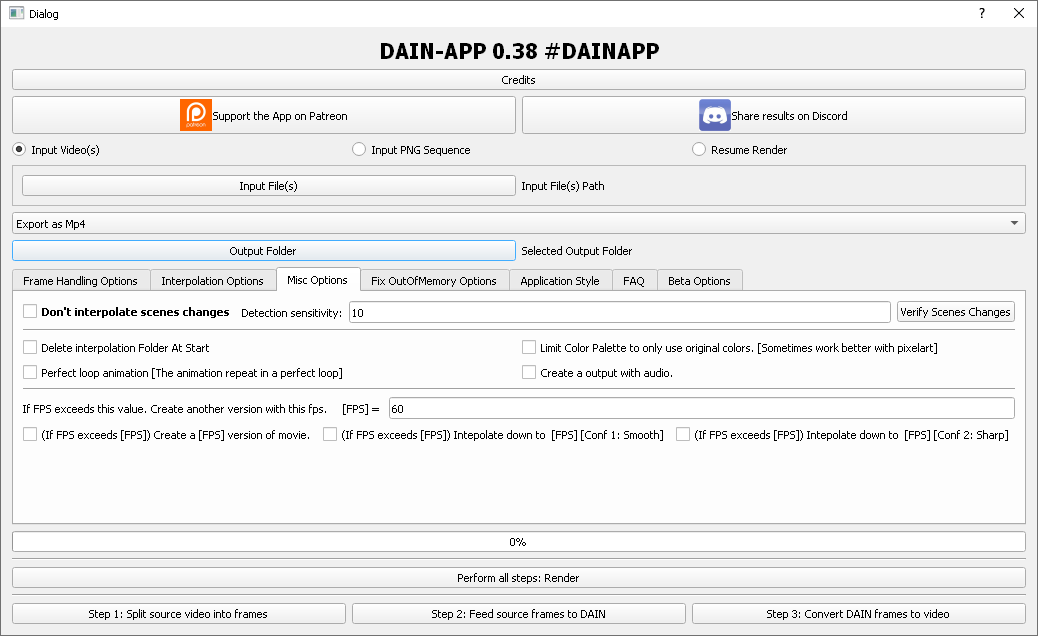1038x636 pixels.
Task: Click the "Verify Scenes Changes" button
Action: tap(955, 311)
